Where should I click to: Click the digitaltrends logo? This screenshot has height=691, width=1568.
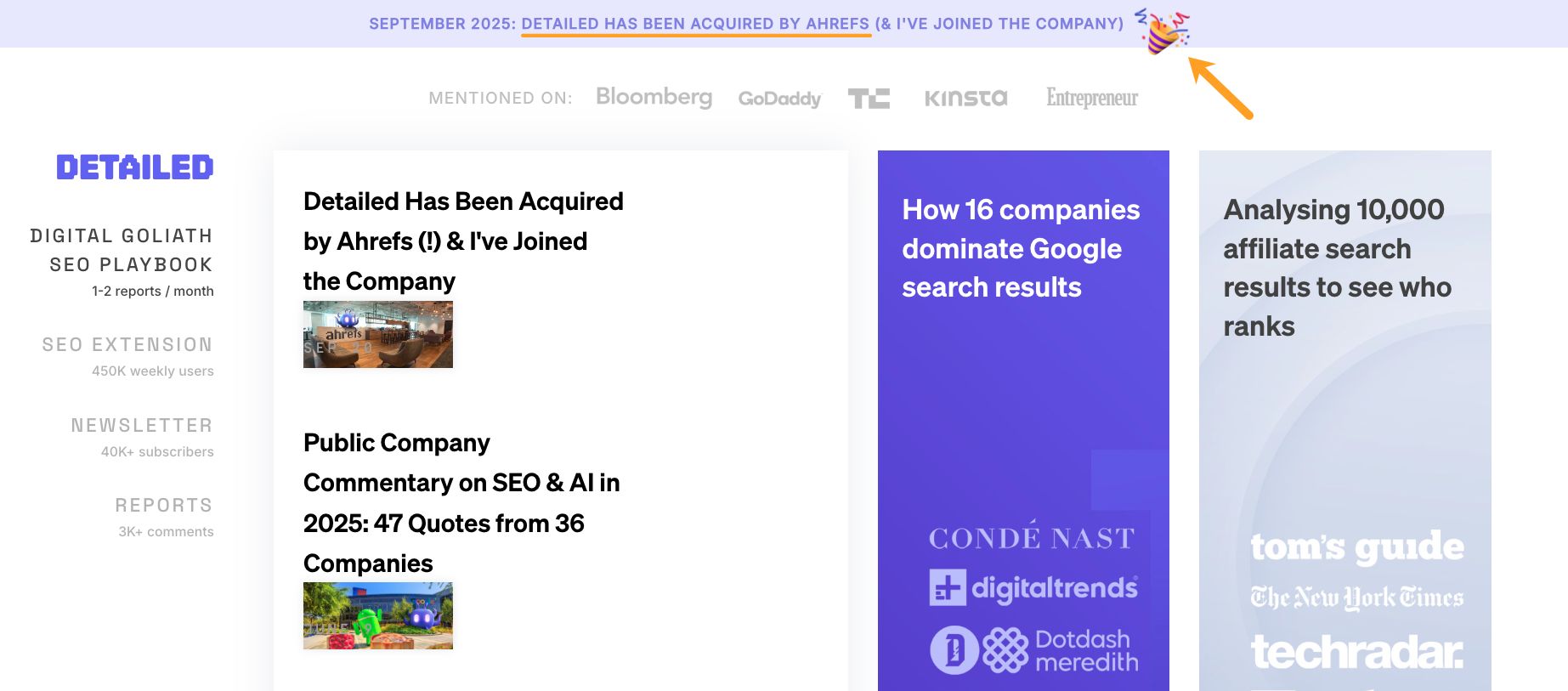coord(1033,587)
